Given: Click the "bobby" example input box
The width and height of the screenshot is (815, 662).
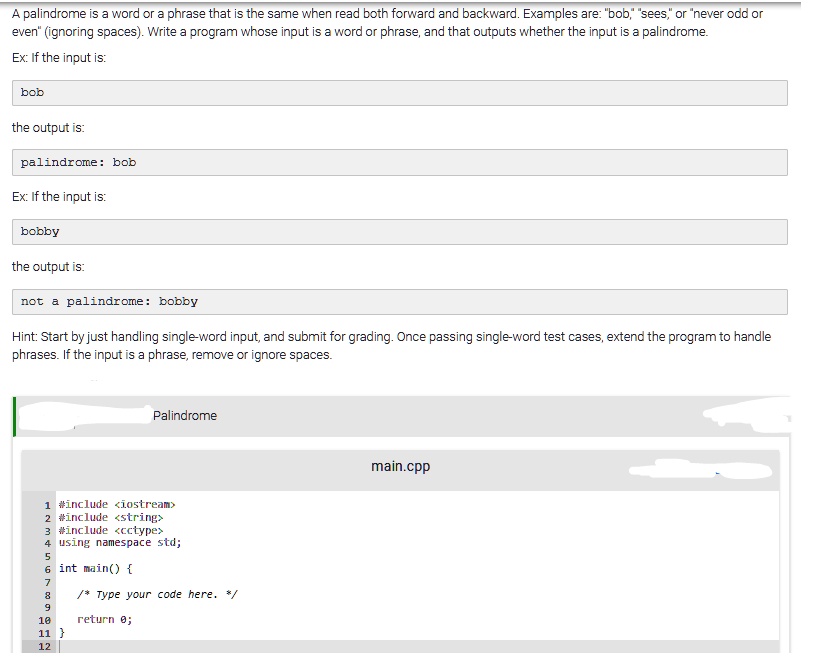Looking at the screenshot, I should pos(400,232).
